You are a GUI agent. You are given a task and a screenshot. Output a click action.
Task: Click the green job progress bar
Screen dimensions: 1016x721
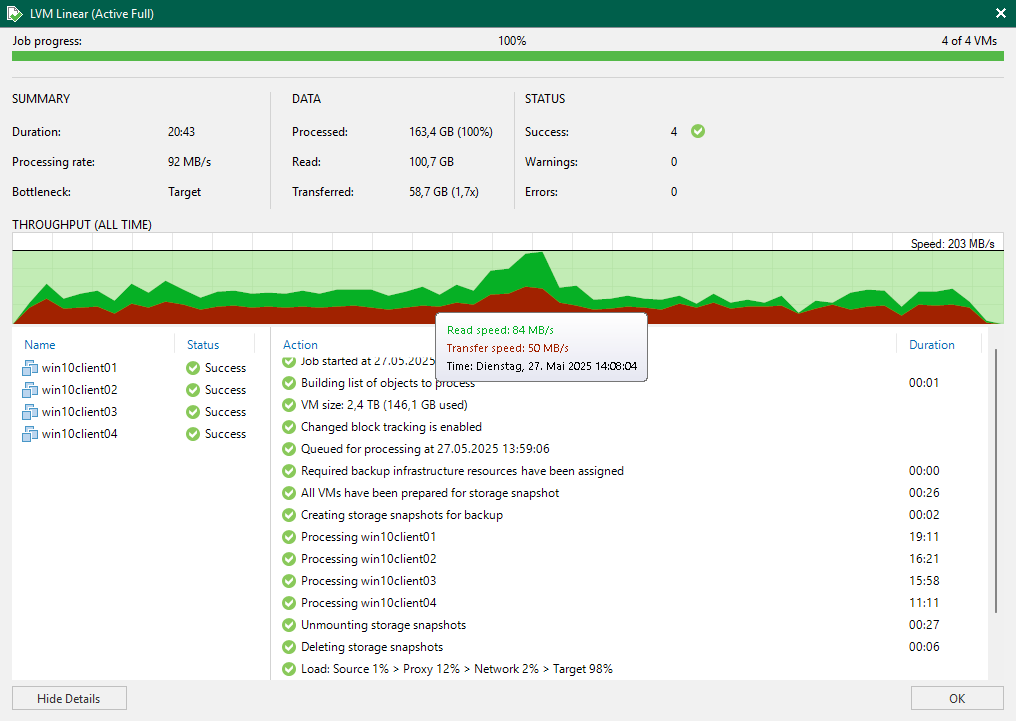click(507, 56)
